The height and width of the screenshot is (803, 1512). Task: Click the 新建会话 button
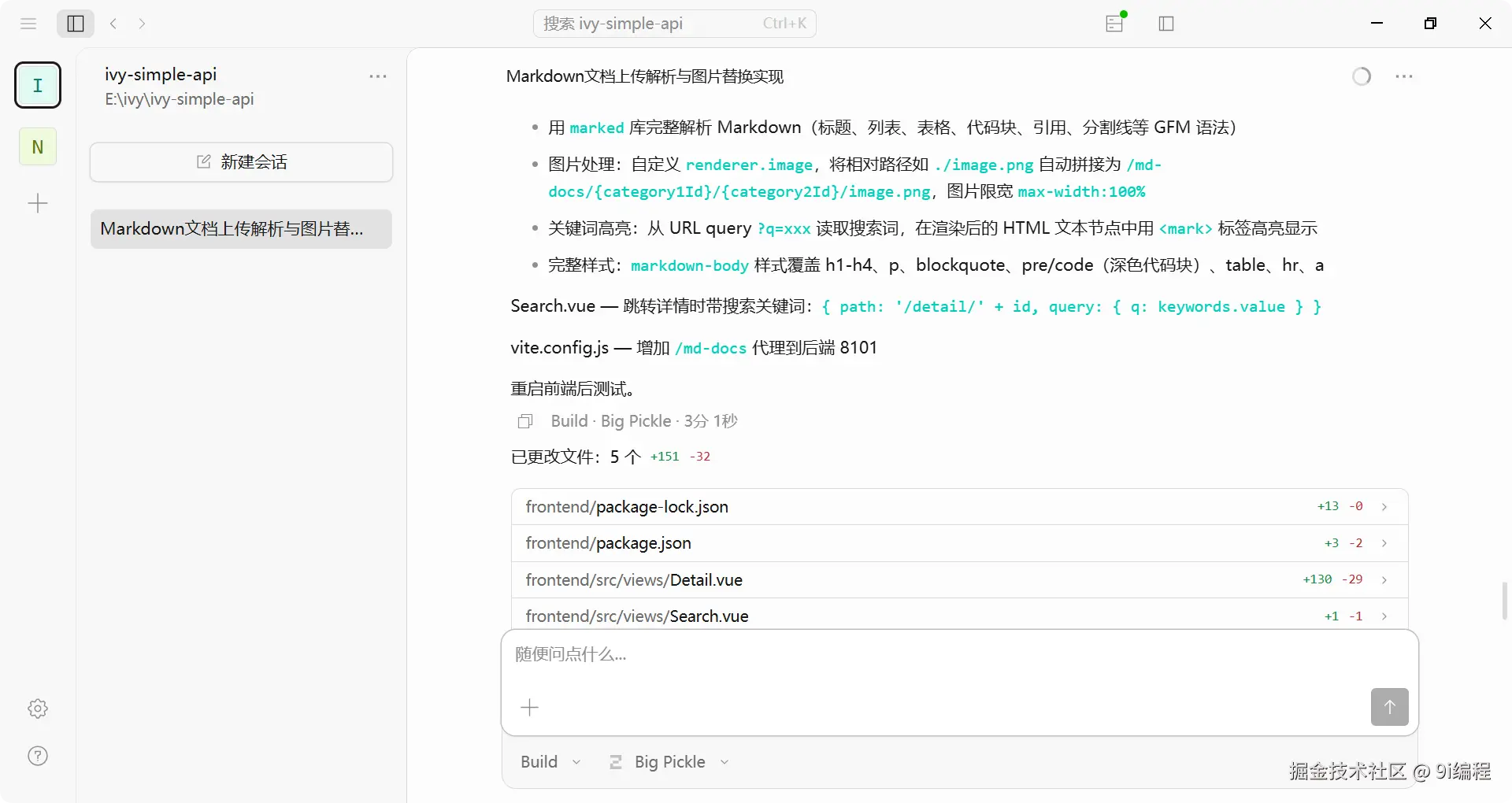pos(241,162)
